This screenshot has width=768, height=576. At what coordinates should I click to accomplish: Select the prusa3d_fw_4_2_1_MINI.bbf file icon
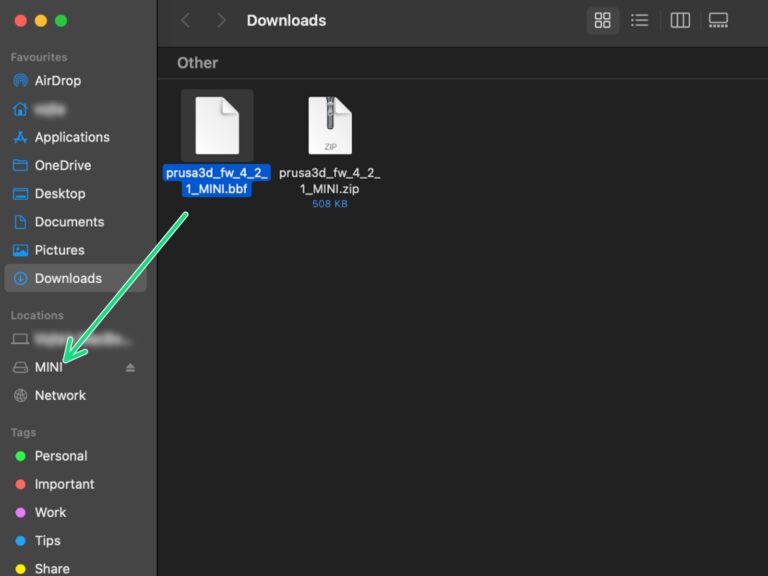pyautogui.click(x=217, y=126)
